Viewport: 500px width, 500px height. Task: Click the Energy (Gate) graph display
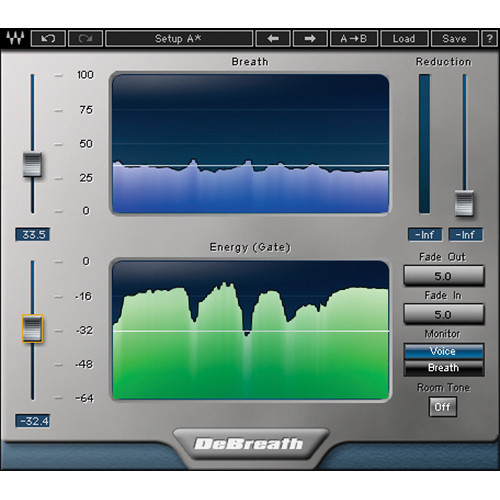coord(250,330)
